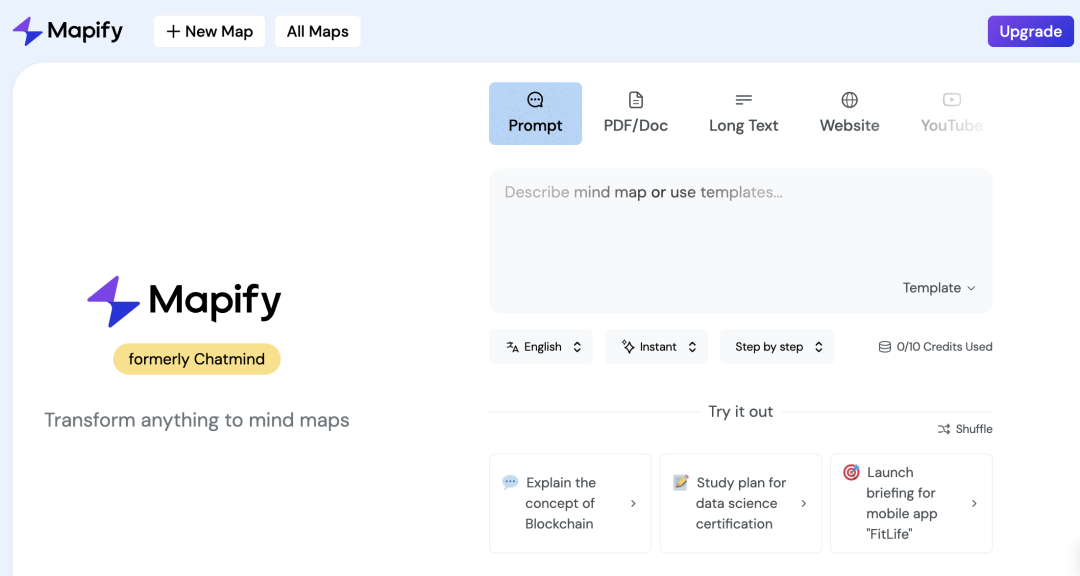Click the Try it out heading

[740, 412]
